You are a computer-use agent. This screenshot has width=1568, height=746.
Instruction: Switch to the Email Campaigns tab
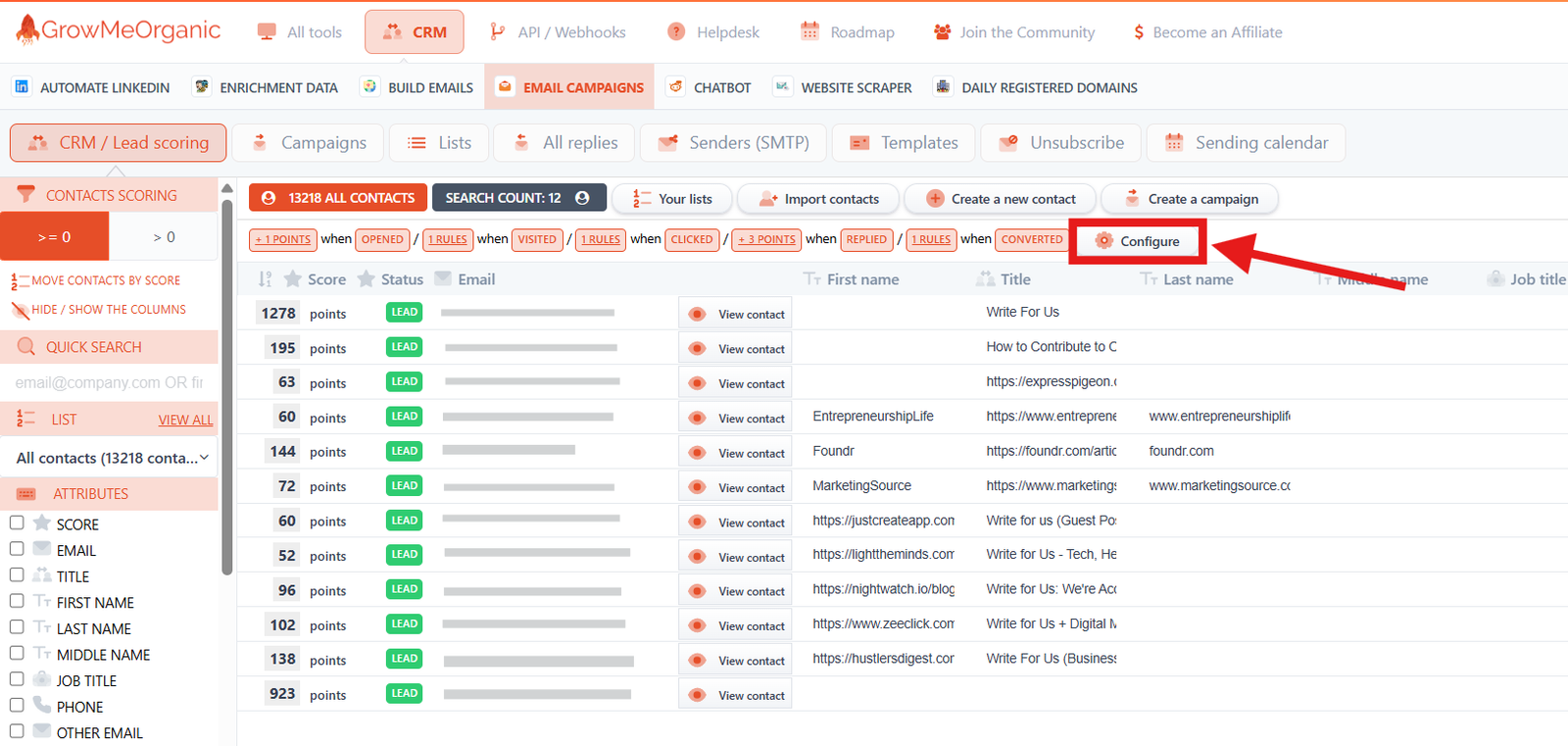pos(570,87)
